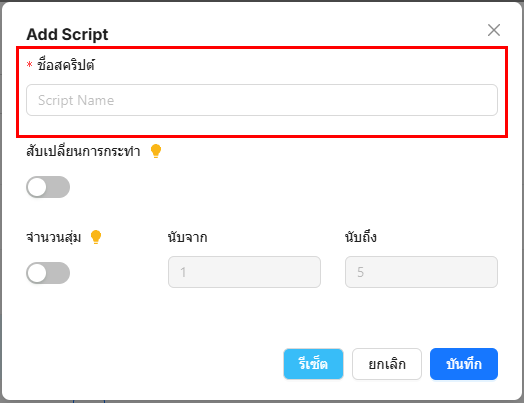
Task: Click the lightbulb hint beside สับเปลี่ยนการกระทำ
Action: [x=156, y=151]
